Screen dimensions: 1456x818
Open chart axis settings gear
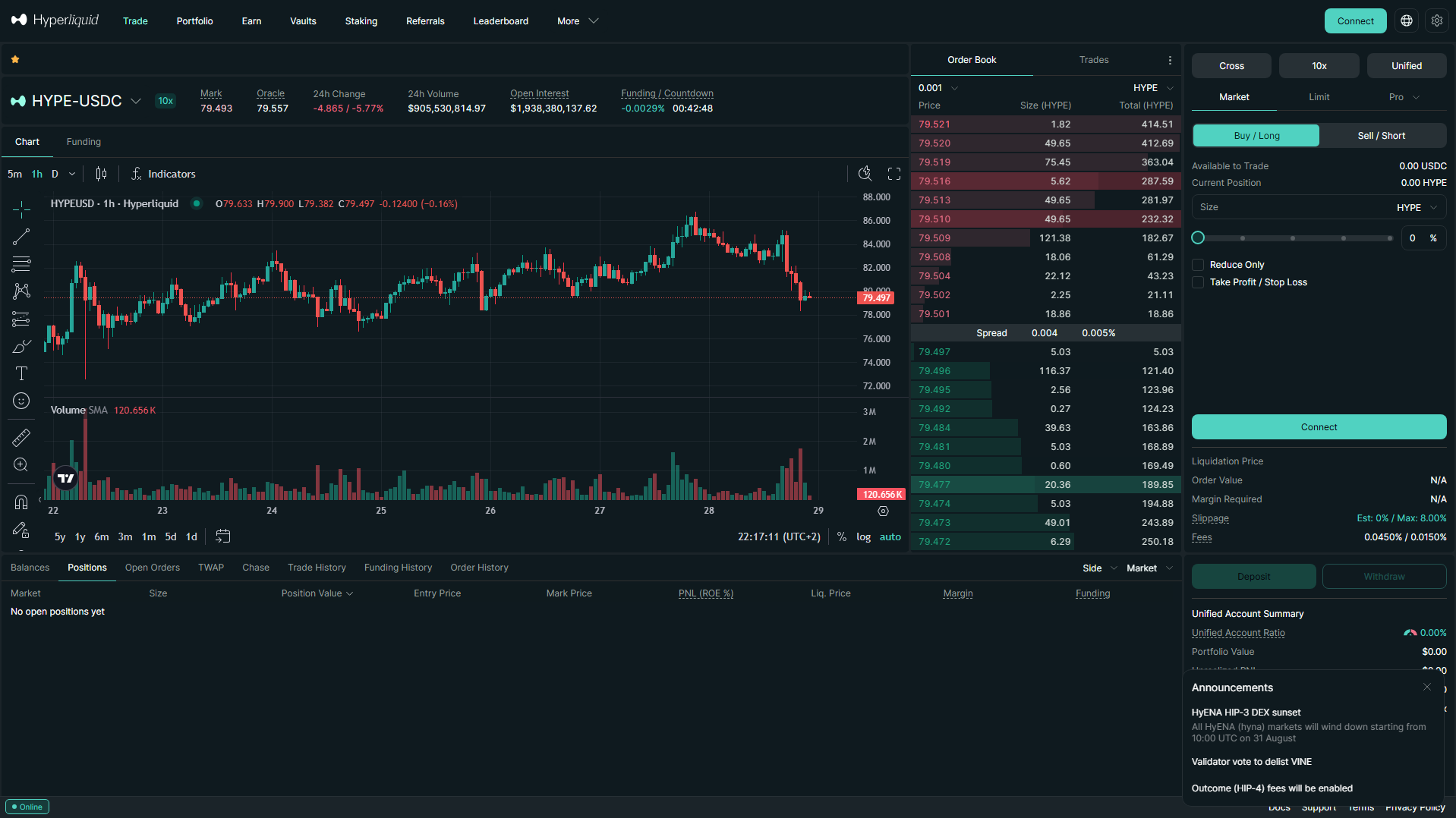[883, 511]
